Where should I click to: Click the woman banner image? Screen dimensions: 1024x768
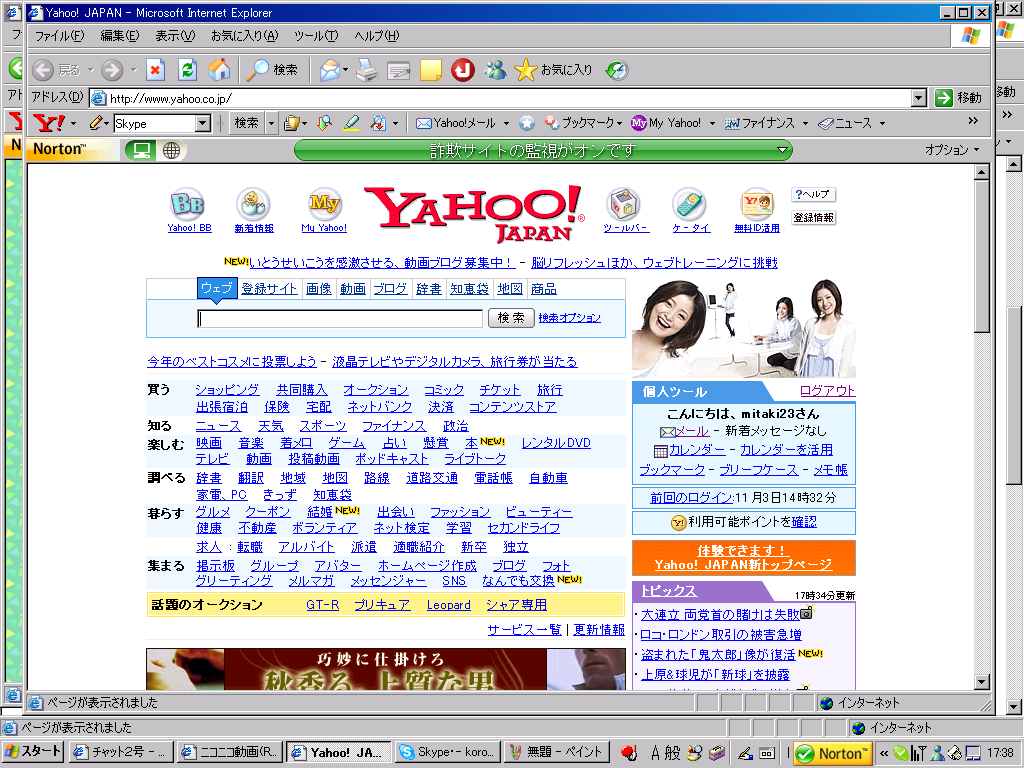click(744, 328)
